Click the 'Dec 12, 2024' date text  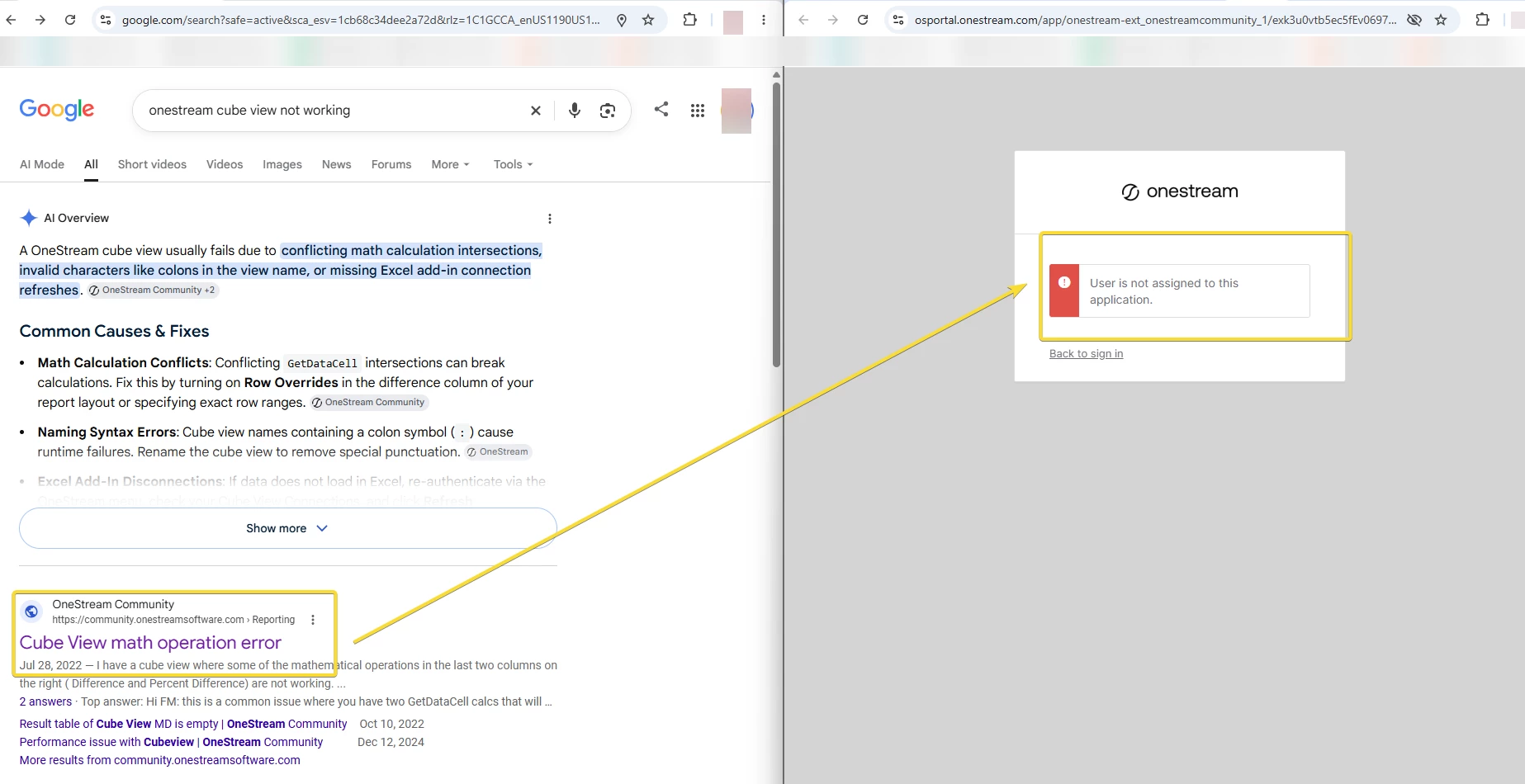(391, 742)
